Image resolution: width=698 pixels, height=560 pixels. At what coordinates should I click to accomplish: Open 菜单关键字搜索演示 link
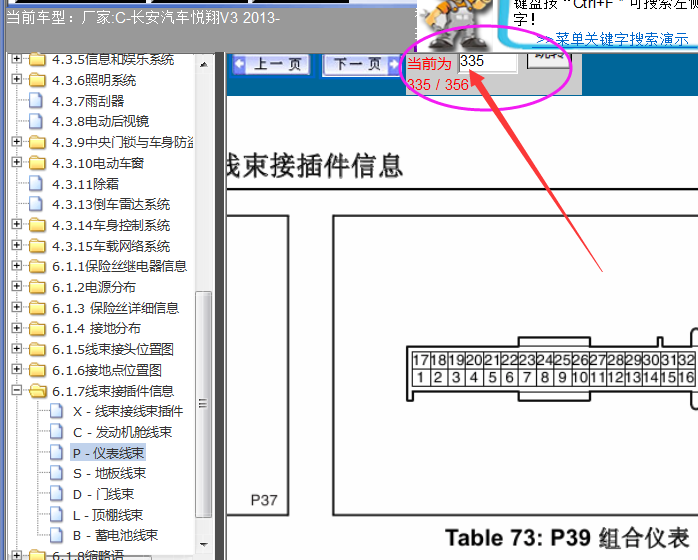612,40
